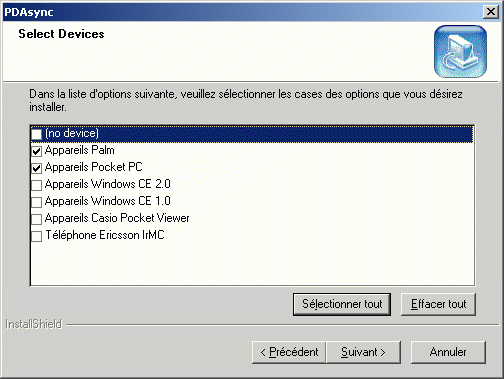
Task: Click the Select Devices heading
Action: 61,34
